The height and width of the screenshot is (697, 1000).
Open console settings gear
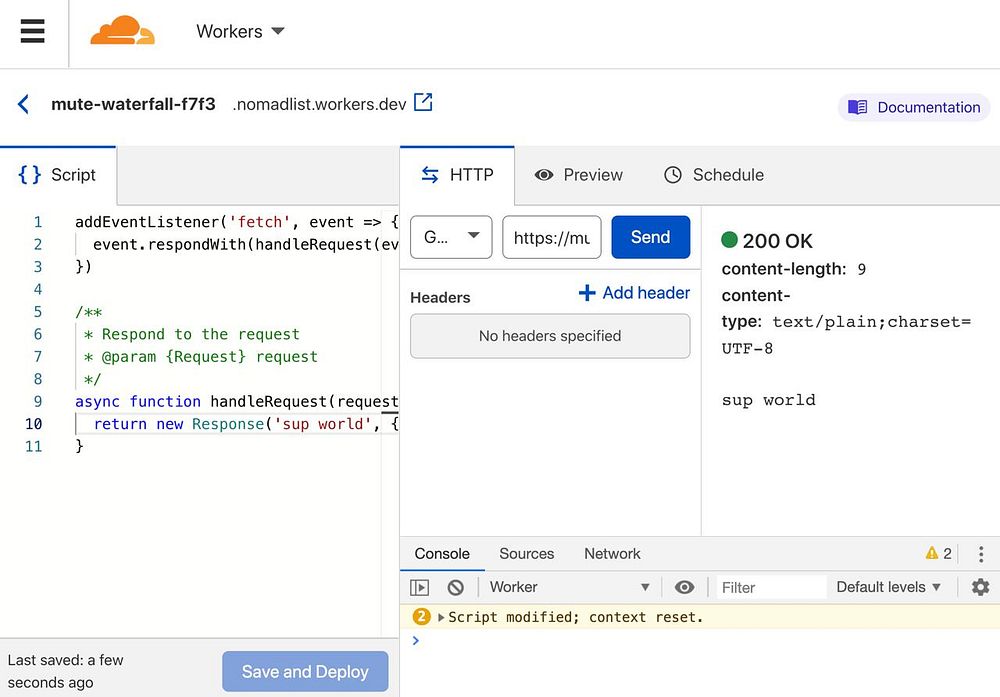(980, 587)
